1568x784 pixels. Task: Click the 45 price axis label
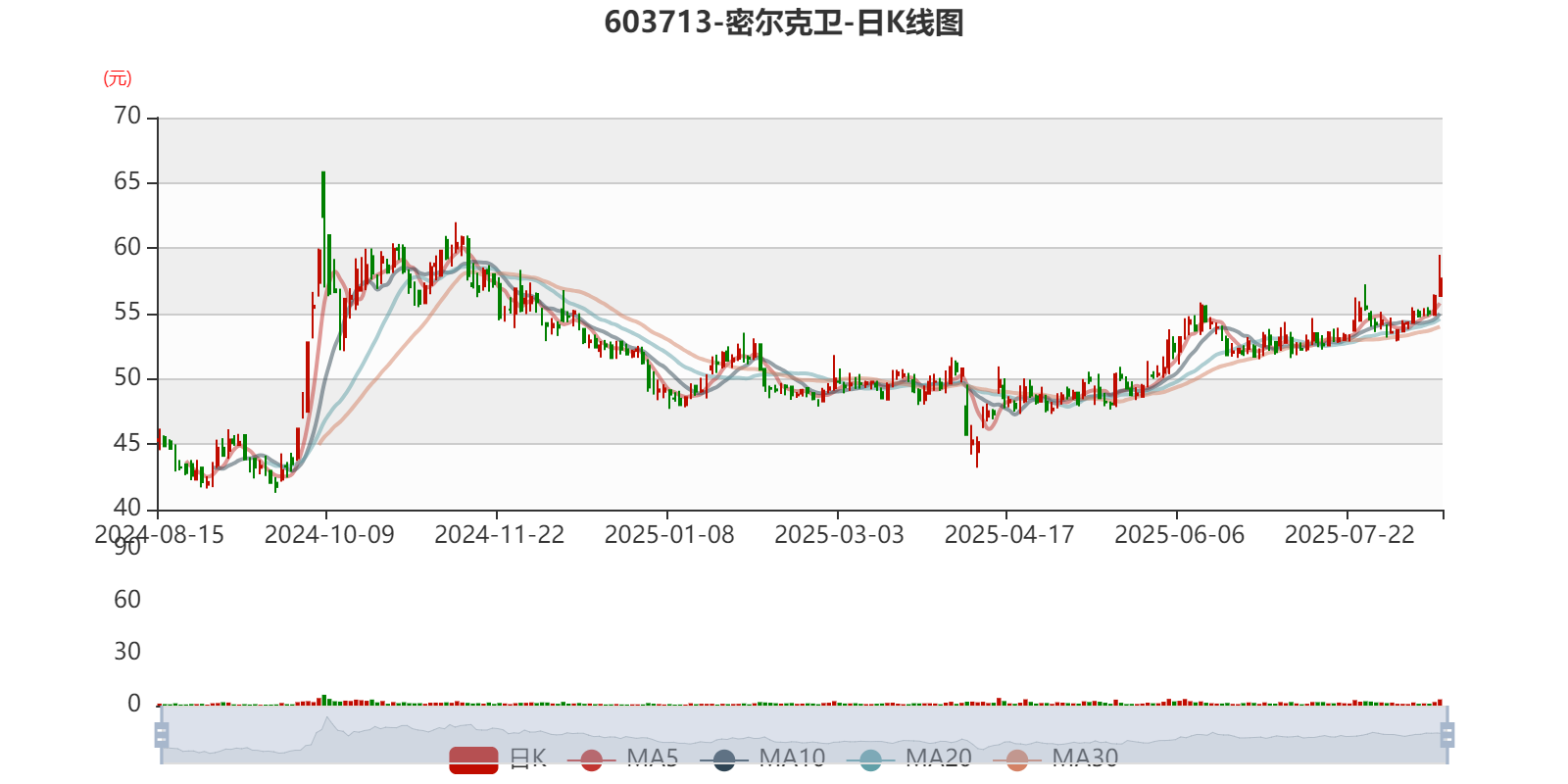[x=127, y=443]
